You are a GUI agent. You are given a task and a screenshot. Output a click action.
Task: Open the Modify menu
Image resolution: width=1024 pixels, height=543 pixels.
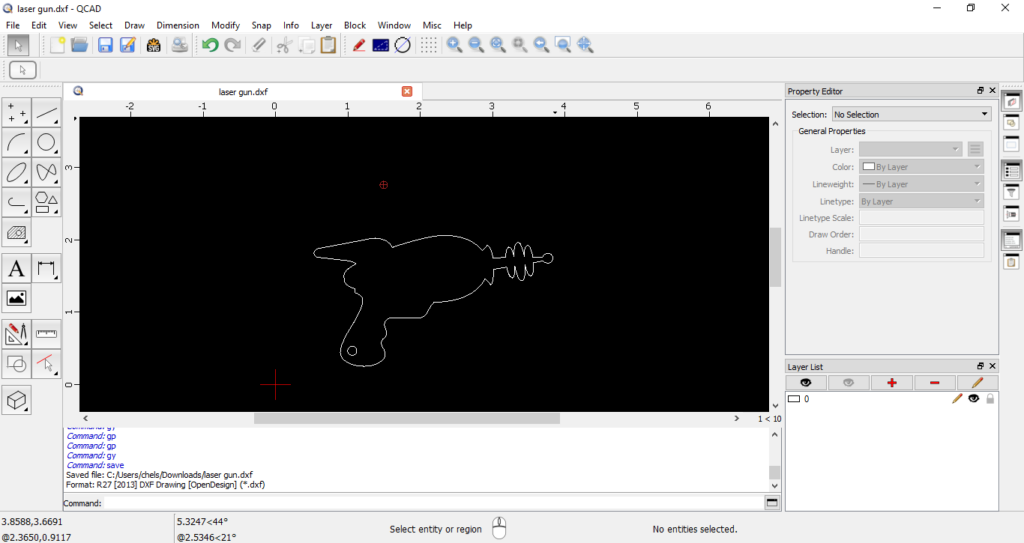point(225,25)
